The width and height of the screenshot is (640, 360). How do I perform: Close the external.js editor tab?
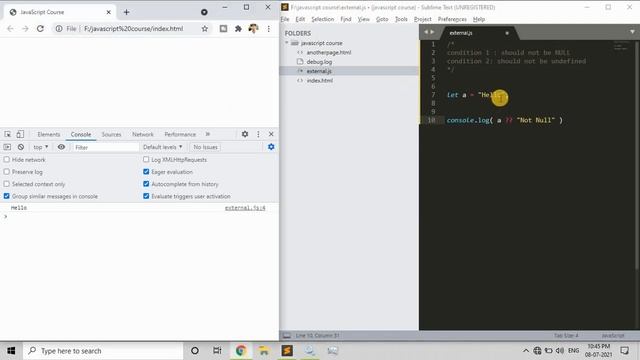(x=507, y=33)
